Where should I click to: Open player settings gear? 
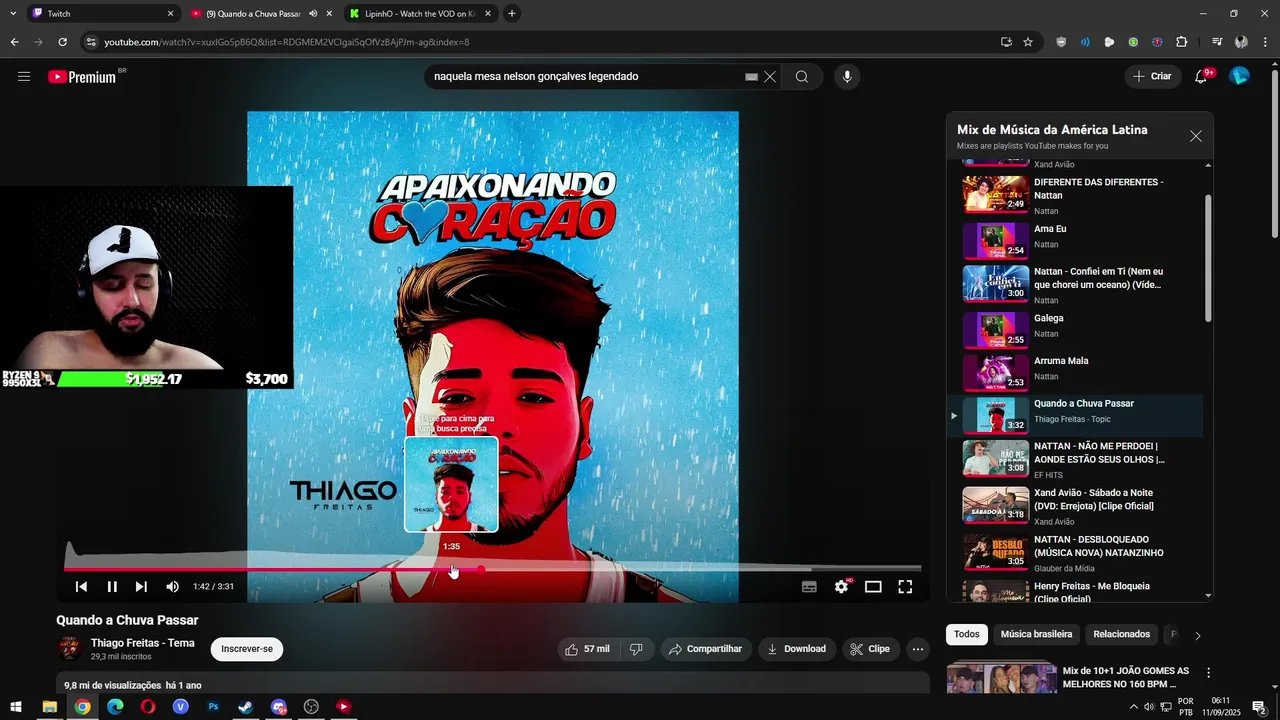coord(841,587)
